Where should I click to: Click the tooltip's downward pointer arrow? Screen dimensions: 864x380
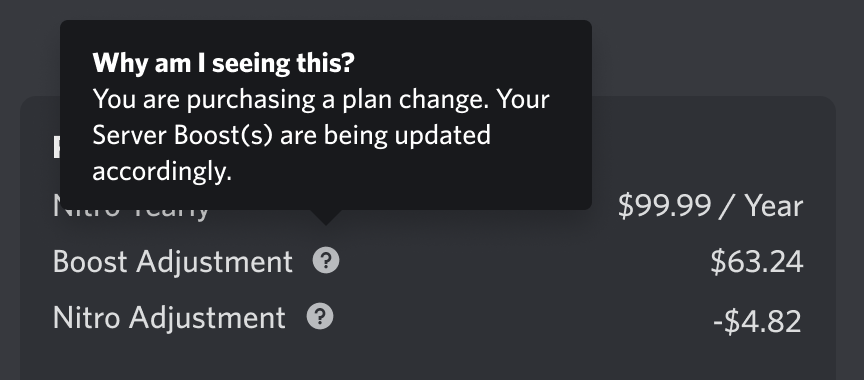[326, 218]
